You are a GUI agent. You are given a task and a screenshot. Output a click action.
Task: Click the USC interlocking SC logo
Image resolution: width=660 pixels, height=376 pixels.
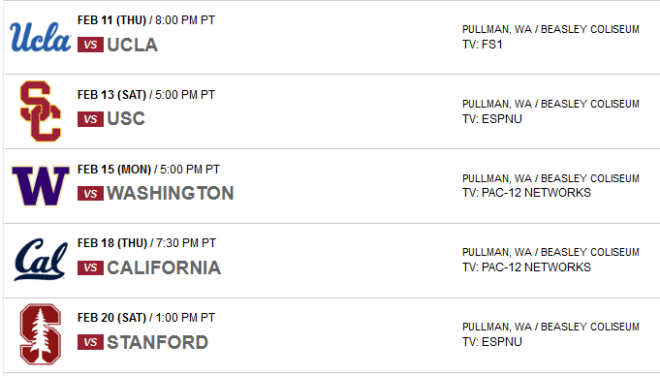(40, 111)
